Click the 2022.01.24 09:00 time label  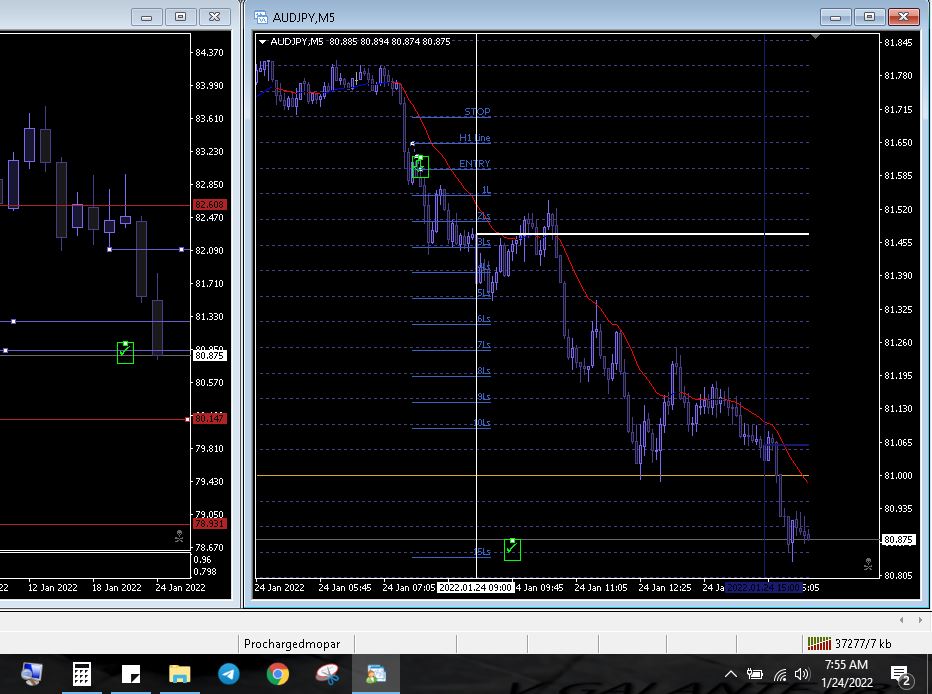(x=476, y=587)
